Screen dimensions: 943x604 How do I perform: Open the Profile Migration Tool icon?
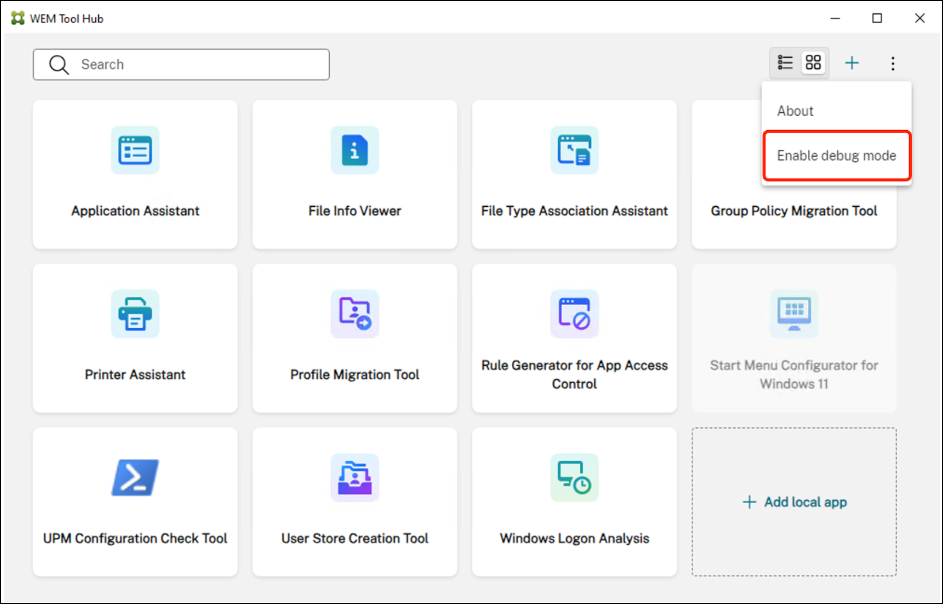click(x=355, y=313)
